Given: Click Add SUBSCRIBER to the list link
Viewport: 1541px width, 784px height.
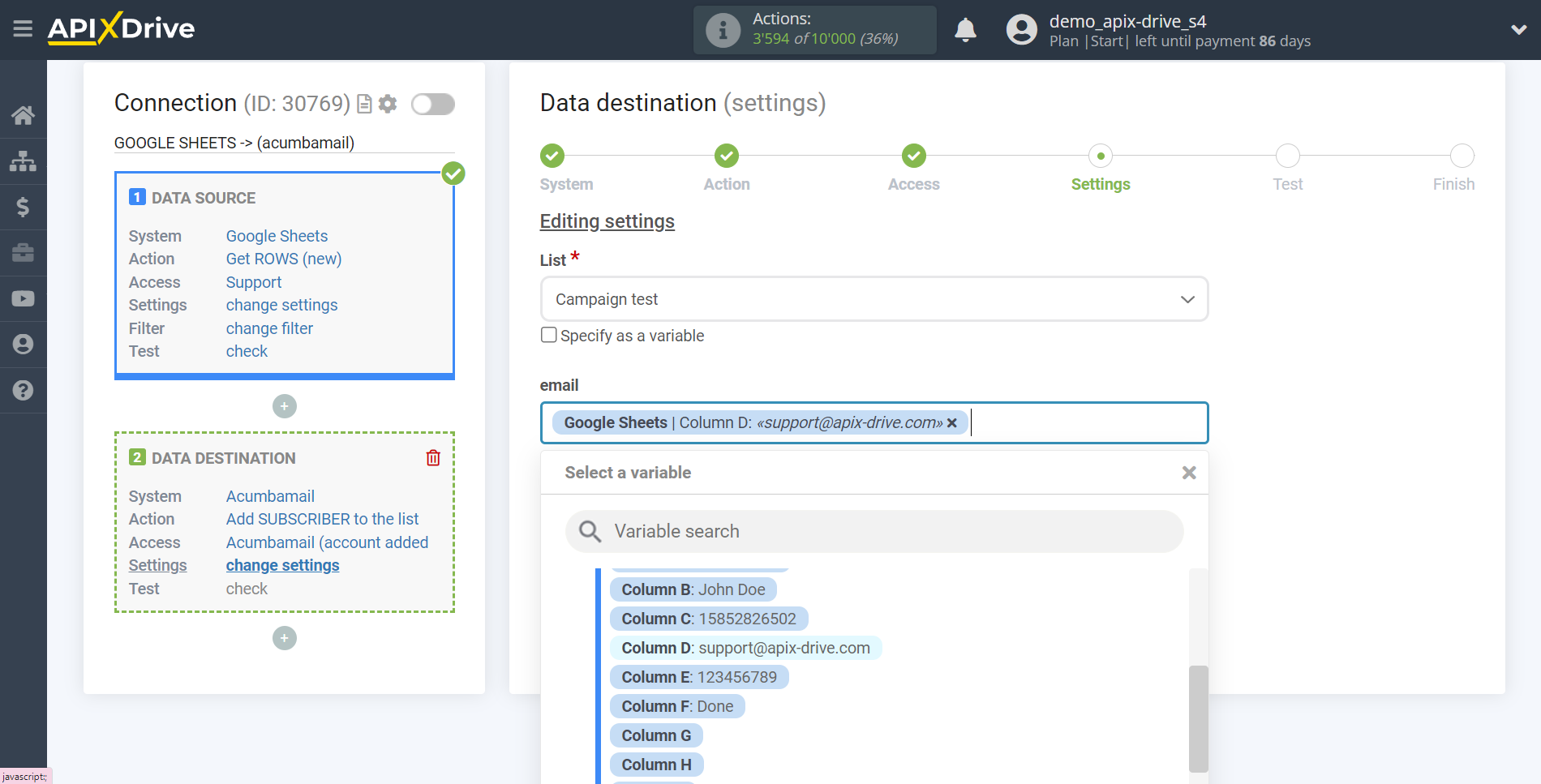Looking at the screenshot, I should click(x=322, y=519).
